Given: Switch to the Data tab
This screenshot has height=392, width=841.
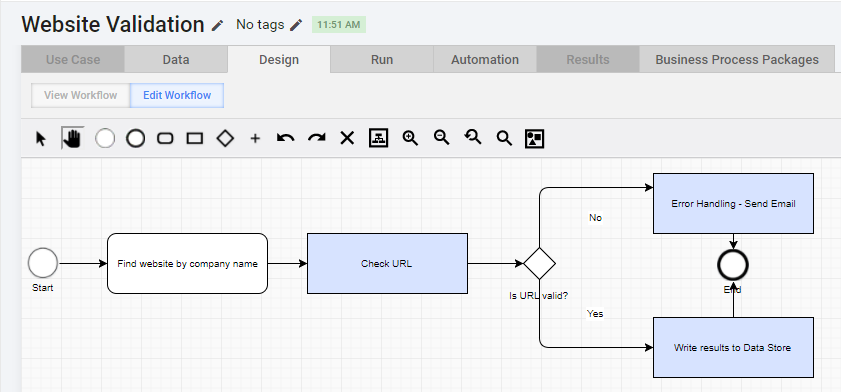Looking at the screenshot, I should tap(176, 60).
